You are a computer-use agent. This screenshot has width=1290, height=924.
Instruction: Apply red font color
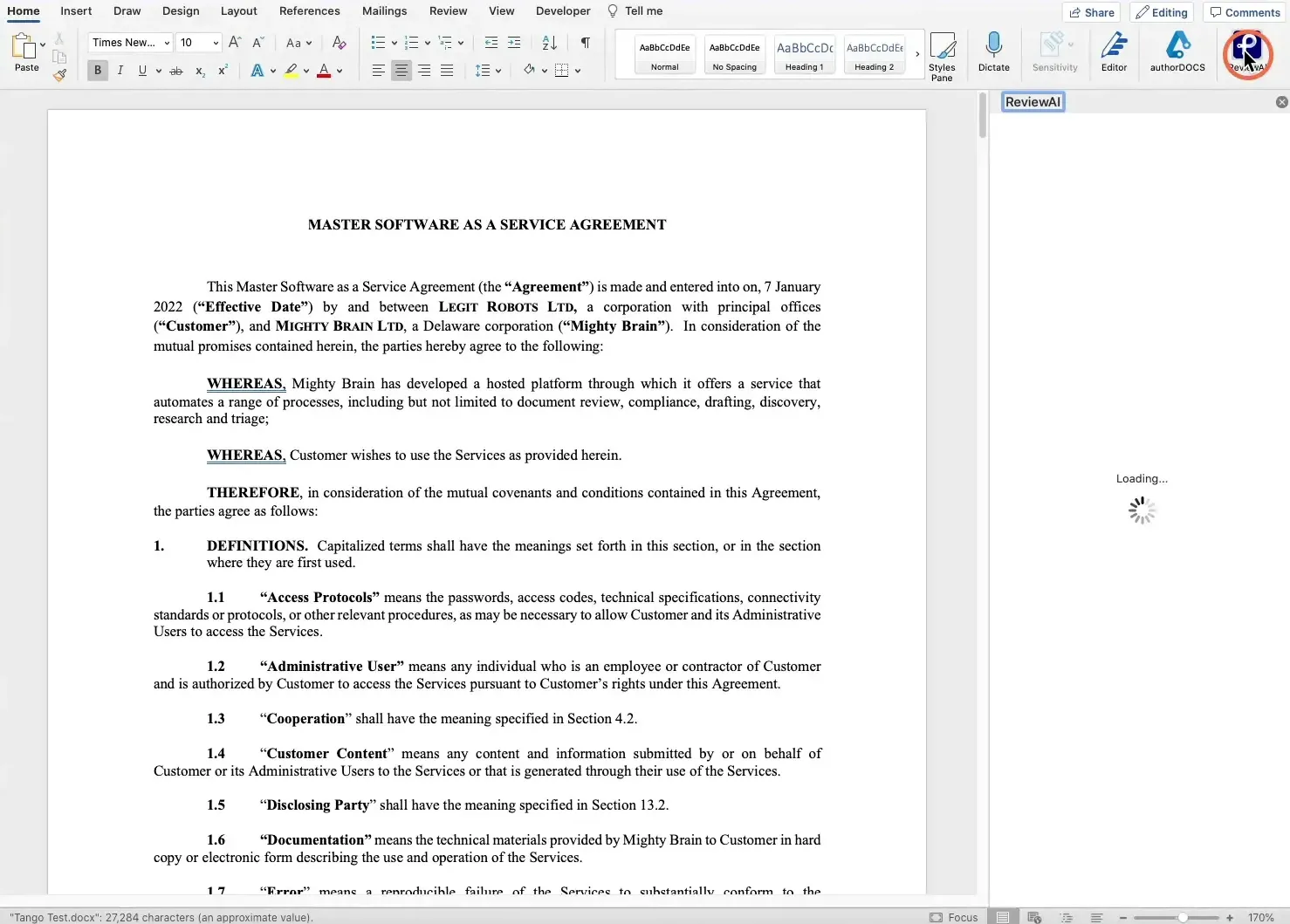click(x=324, y=71)
